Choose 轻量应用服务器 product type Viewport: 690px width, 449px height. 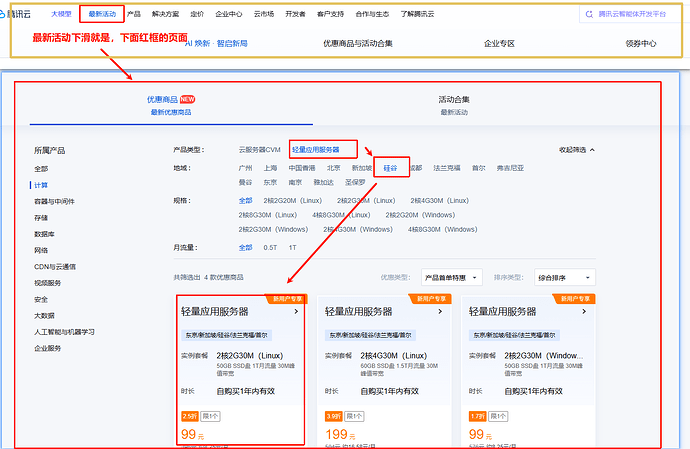pyautogui.click(x=316, y=150)
